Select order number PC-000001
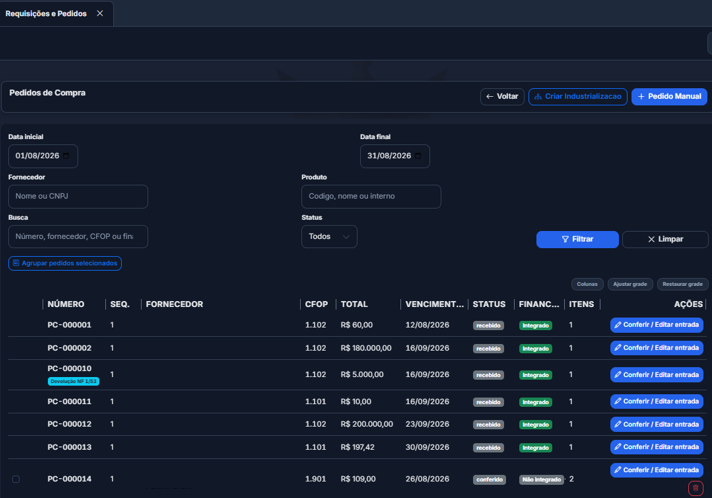This screenshot has width=712, height=498. click(69, 325)
